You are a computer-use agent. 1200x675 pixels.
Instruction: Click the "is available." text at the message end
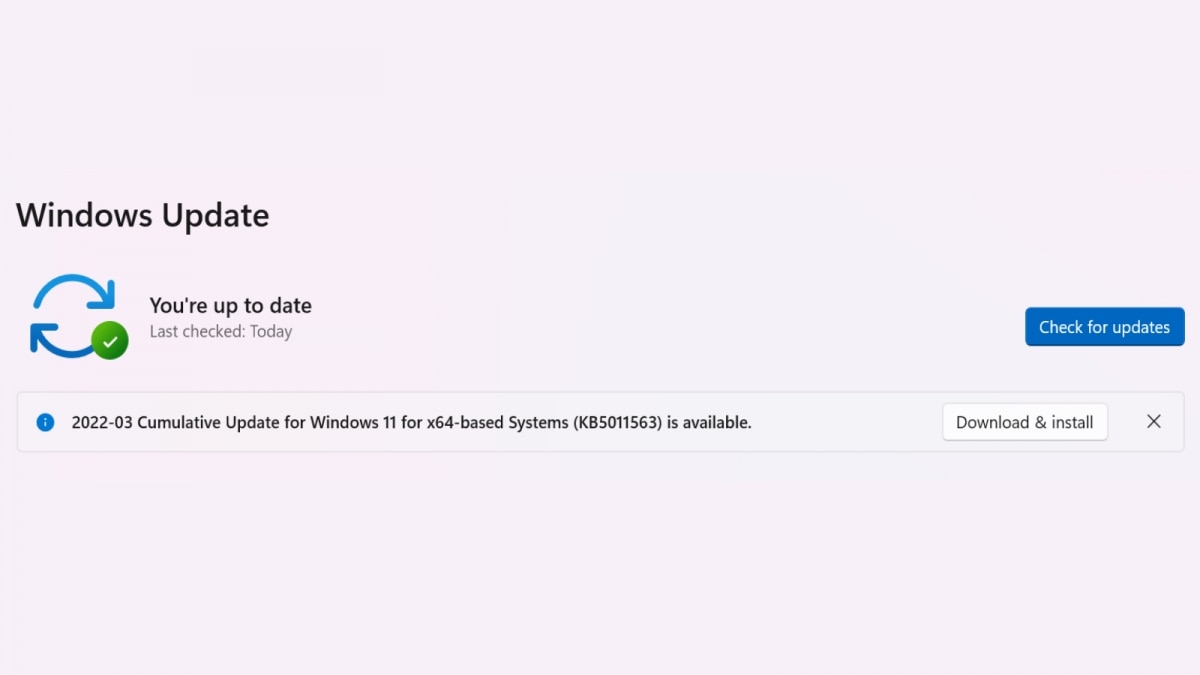click(x=709, y=422)
